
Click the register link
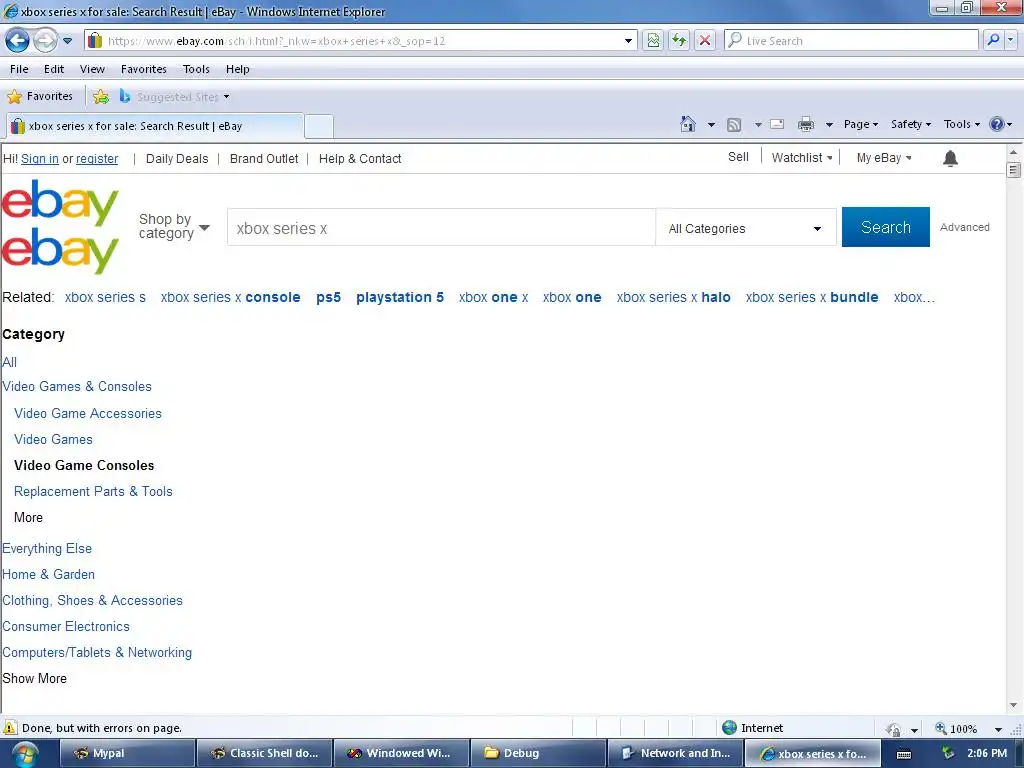tap(97, 159)
